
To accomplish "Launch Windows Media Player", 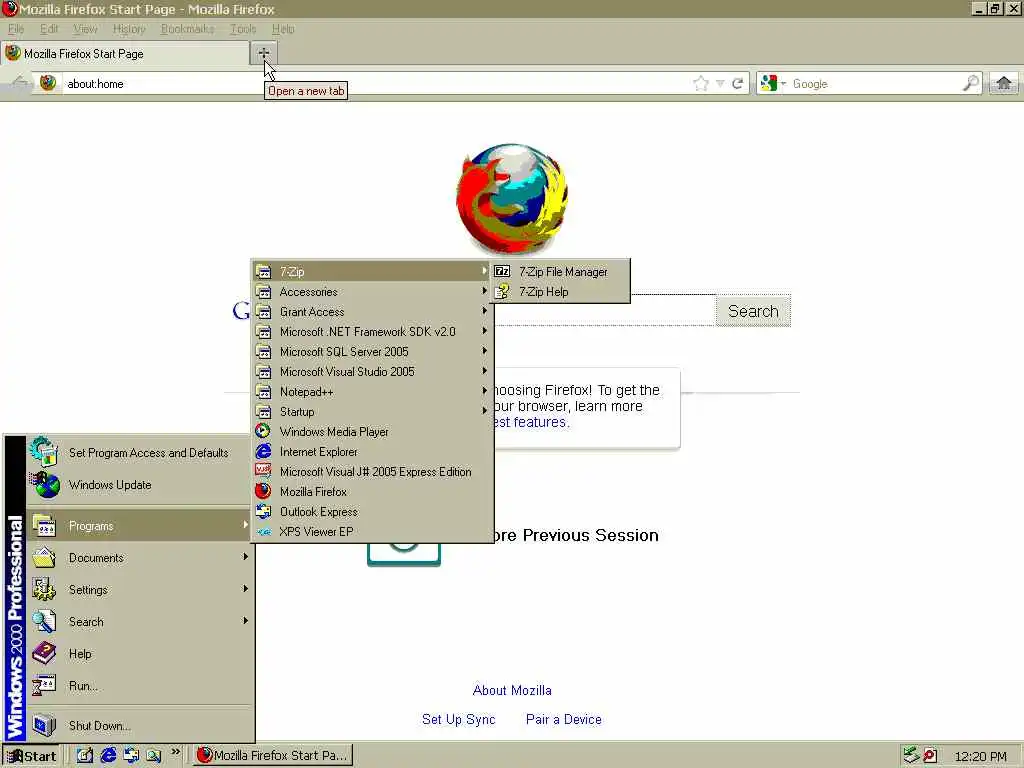I will pyautogui.click(x=372, y=432).
